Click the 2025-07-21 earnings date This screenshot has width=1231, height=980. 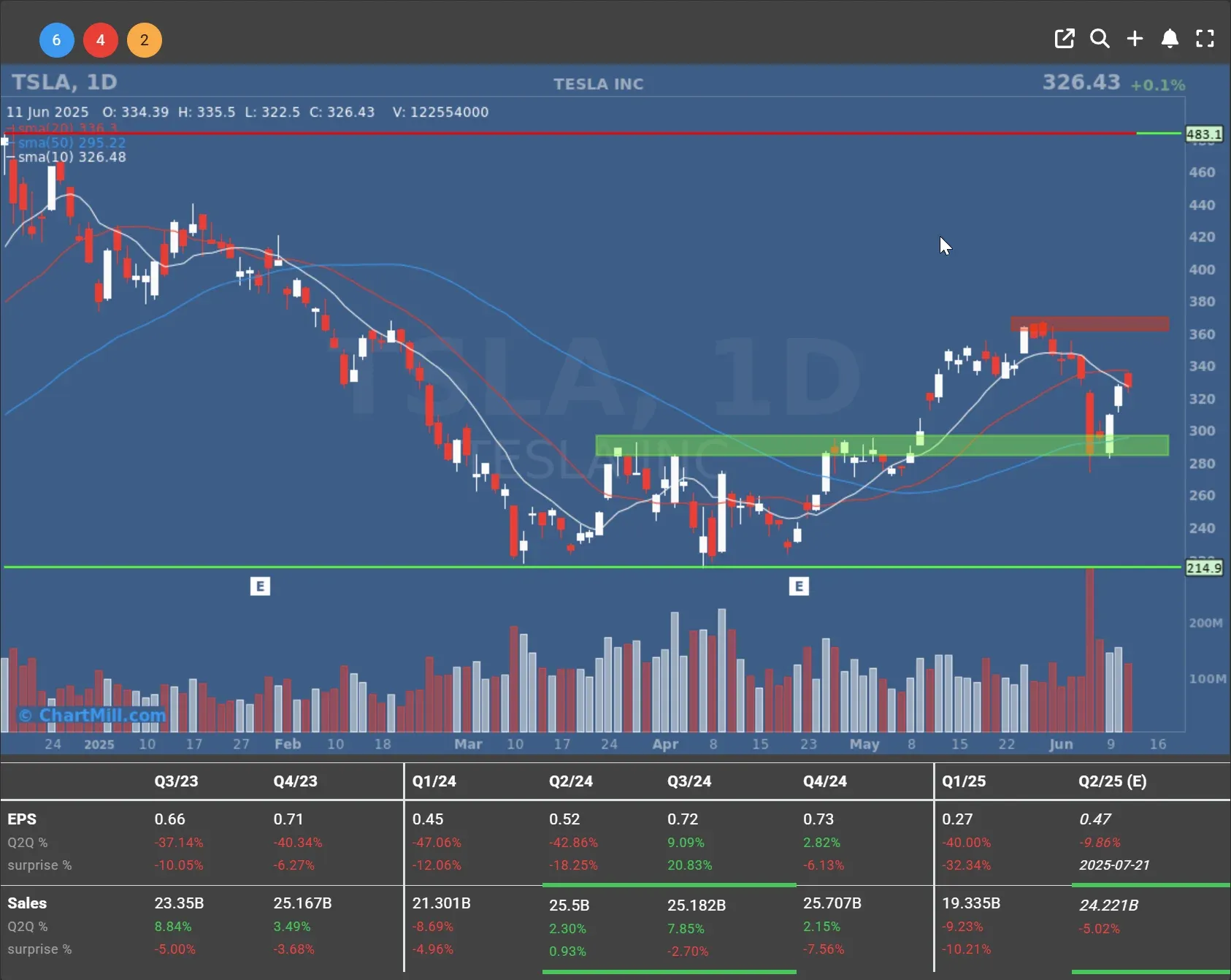coord(1114,865)
